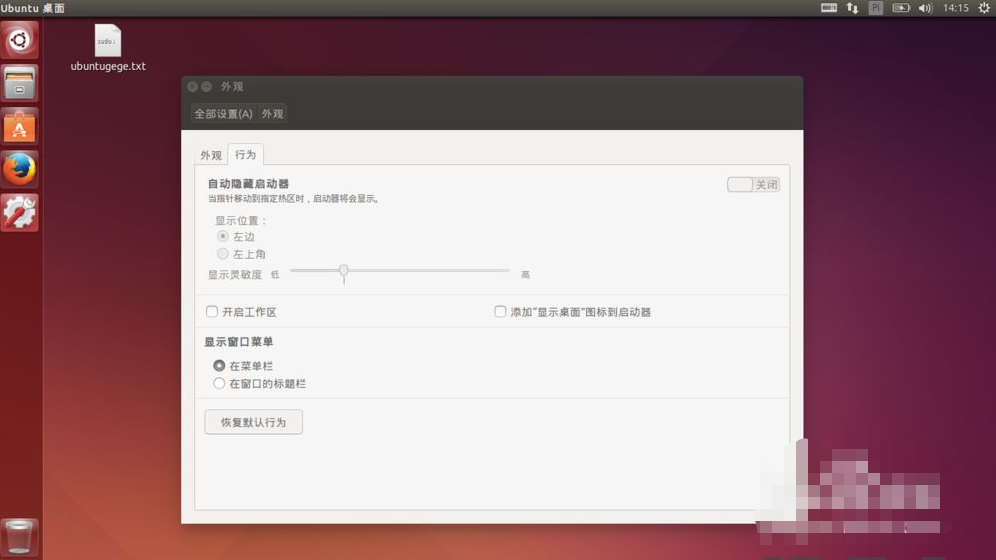Open the Trash icon in launcher
996x560 pixels.
pyautogui.click(x=20, y=537)
